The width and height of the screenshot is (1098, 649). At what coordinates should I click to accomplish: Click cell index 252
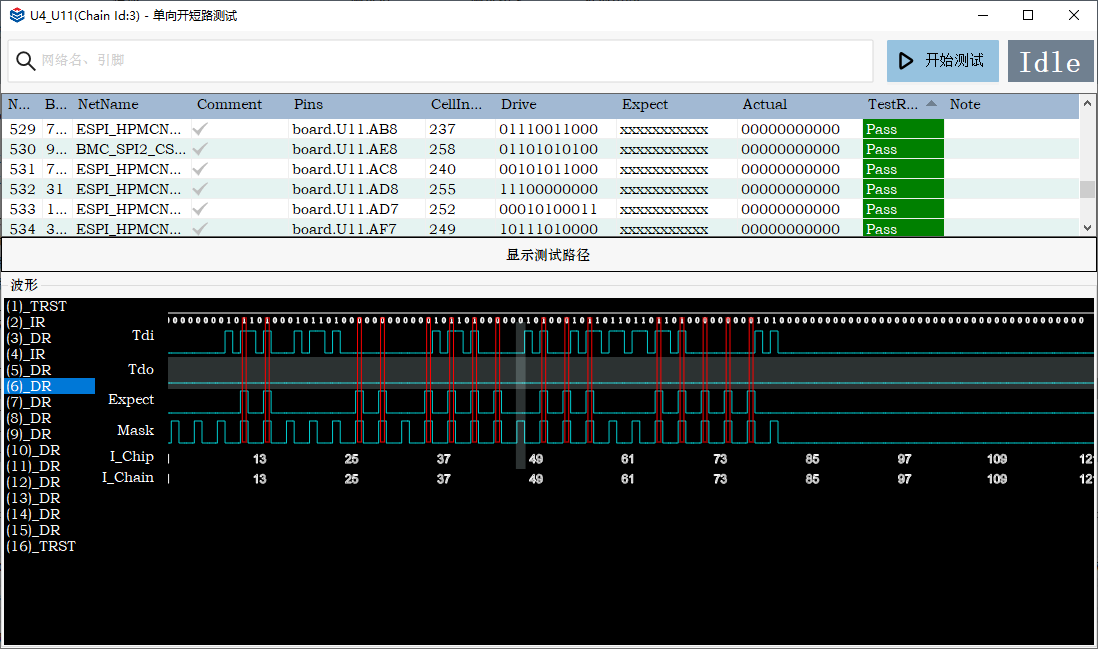click(x=443, y=209)
